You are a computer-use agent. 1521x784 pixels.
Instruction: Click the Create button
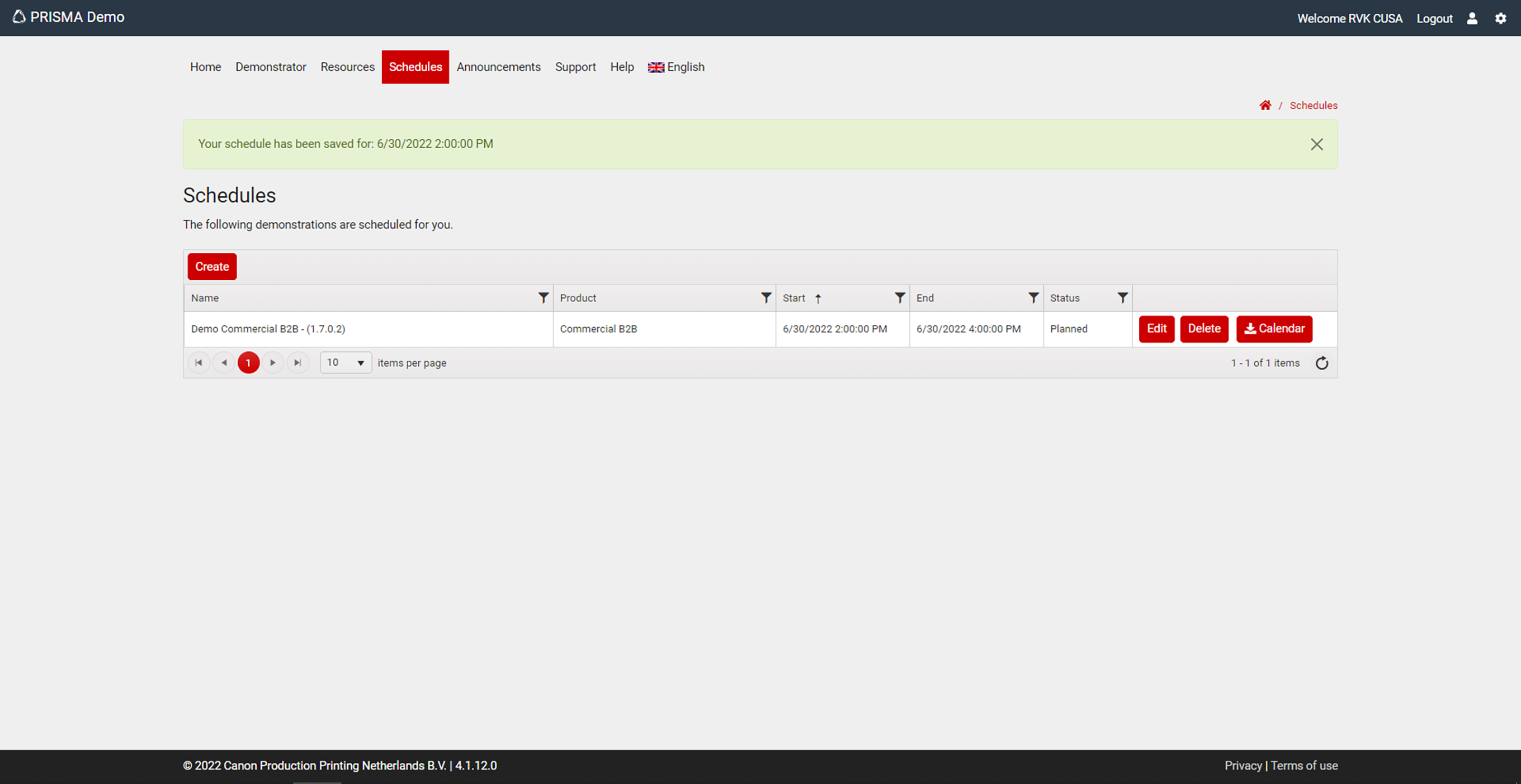pyautogui.click(x=212, y=267)
